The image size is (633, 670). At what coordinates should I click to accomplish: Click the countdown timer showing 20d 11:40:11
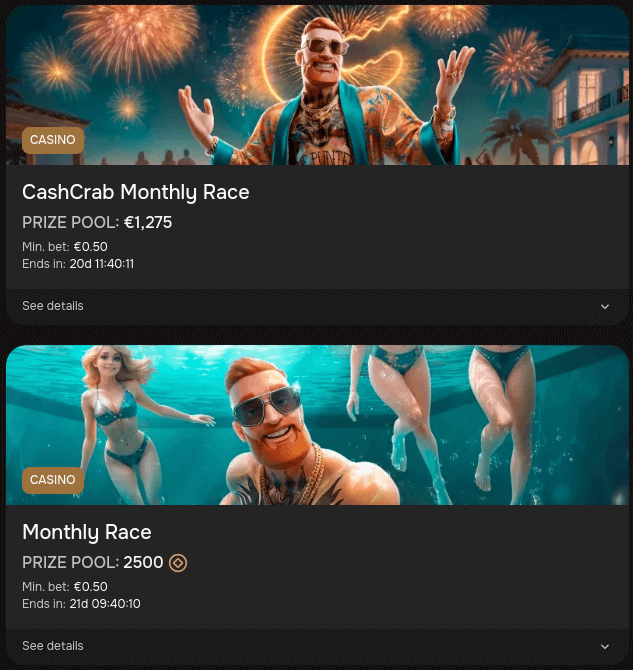click(101, 264)
